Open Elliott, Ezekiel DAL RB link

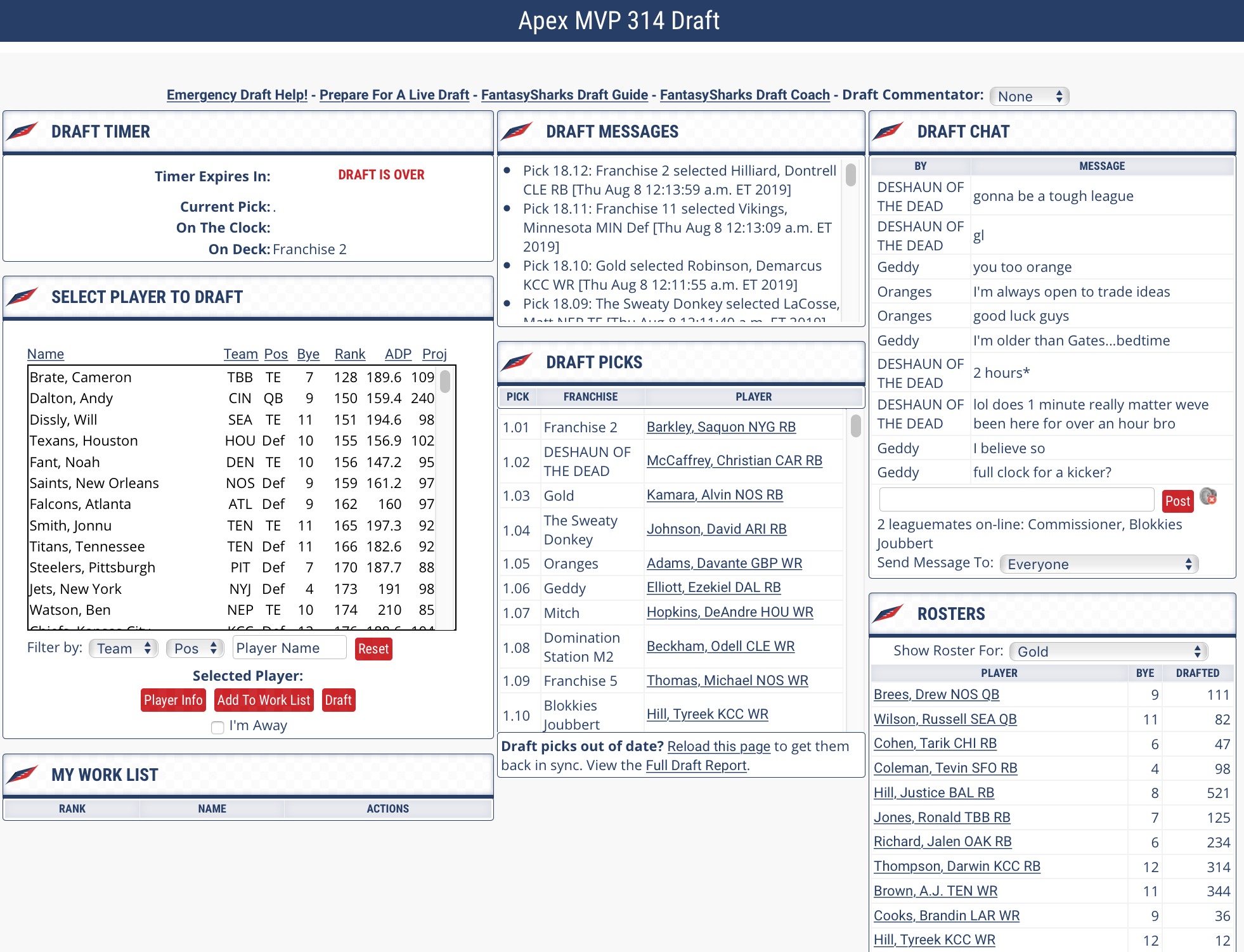[x=713, y=588]
